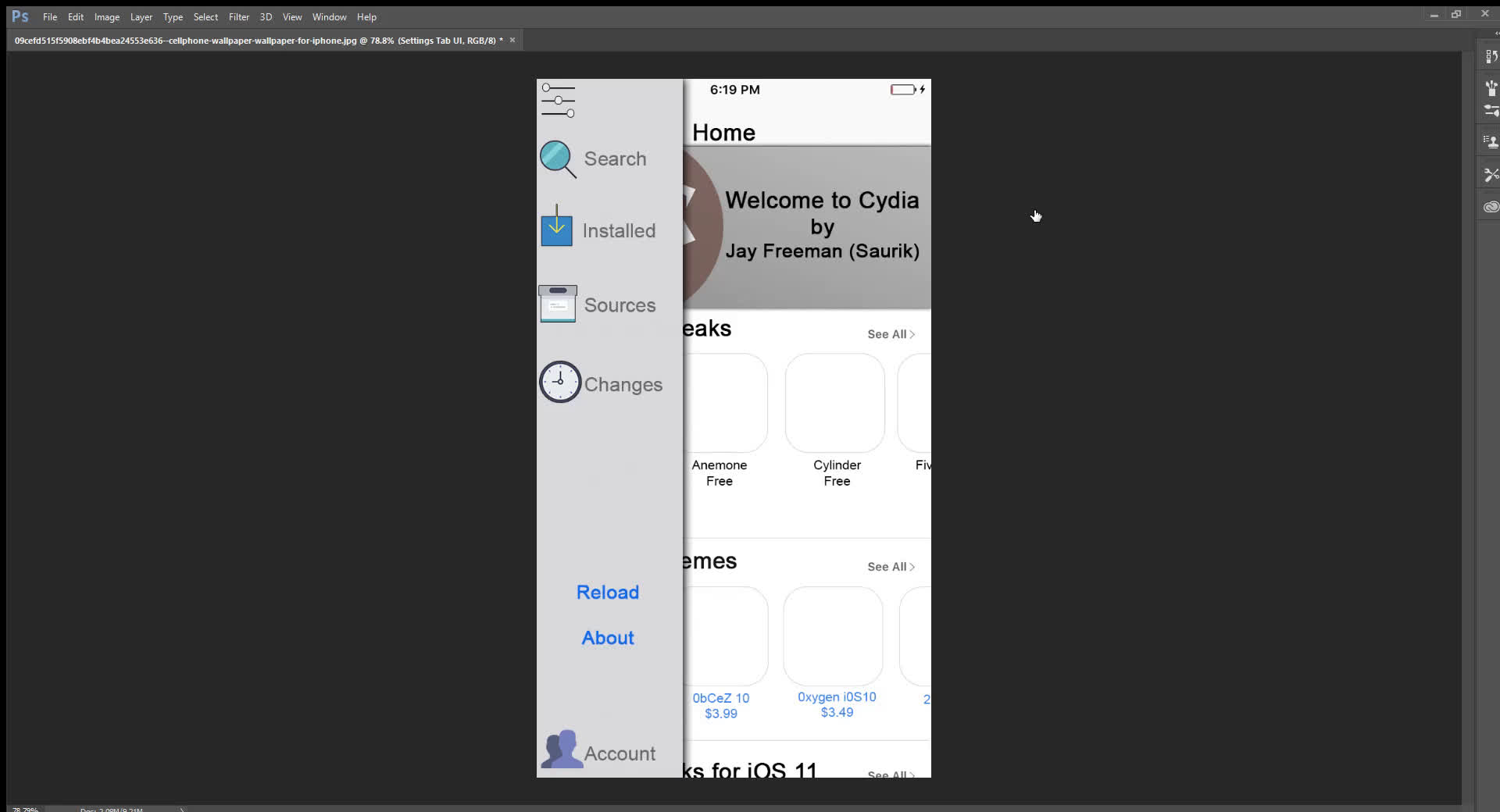Screen dimensions: 1500x812
Task: Select the cellphone-wallpaper document tab
Action: tap(258, 39)
